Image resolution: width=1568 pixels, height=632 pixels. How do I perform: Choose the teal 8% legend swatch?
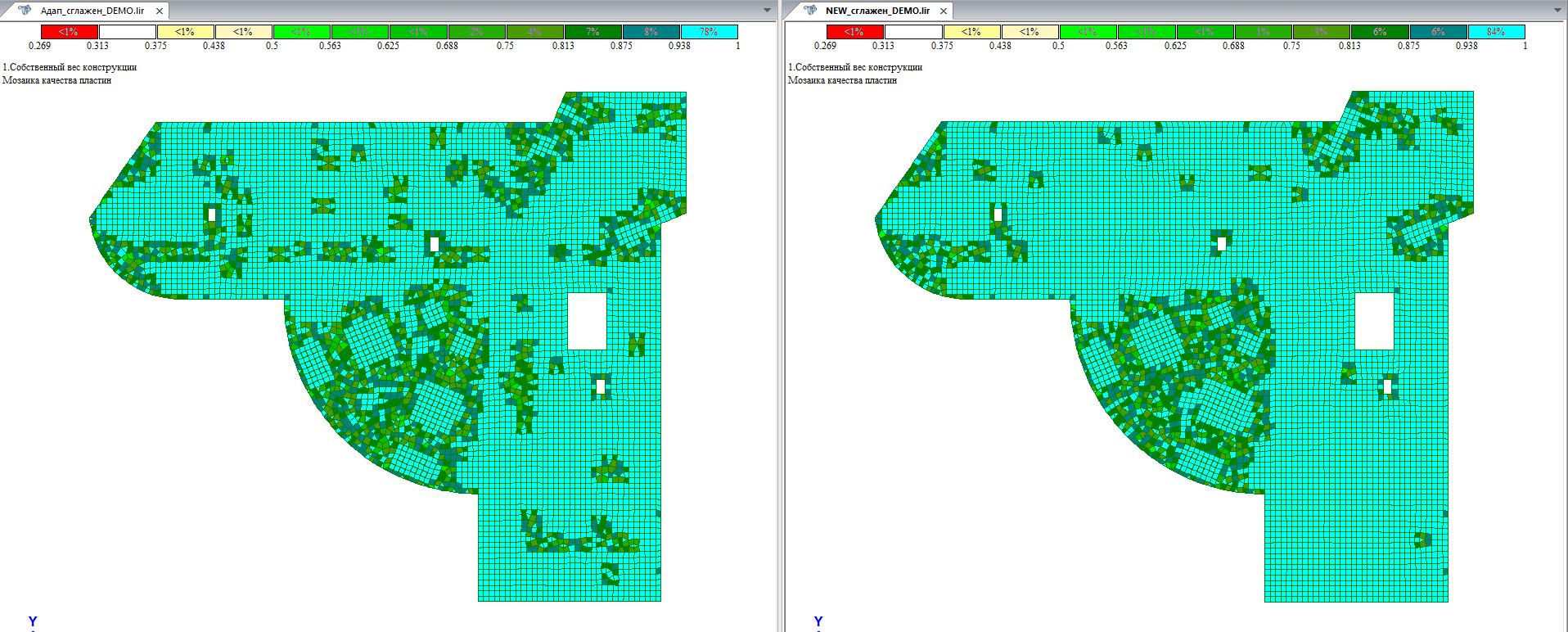click(x=651, y=32)
